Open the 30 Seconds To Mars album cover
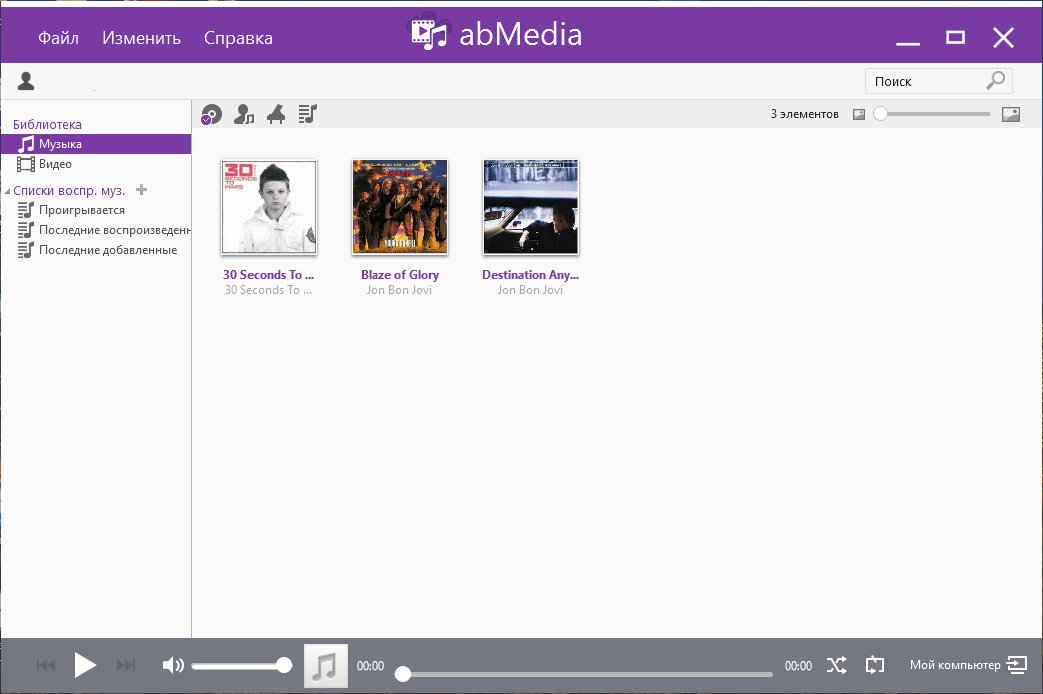This screenshot has width=1043, height=694. (269, 207)
